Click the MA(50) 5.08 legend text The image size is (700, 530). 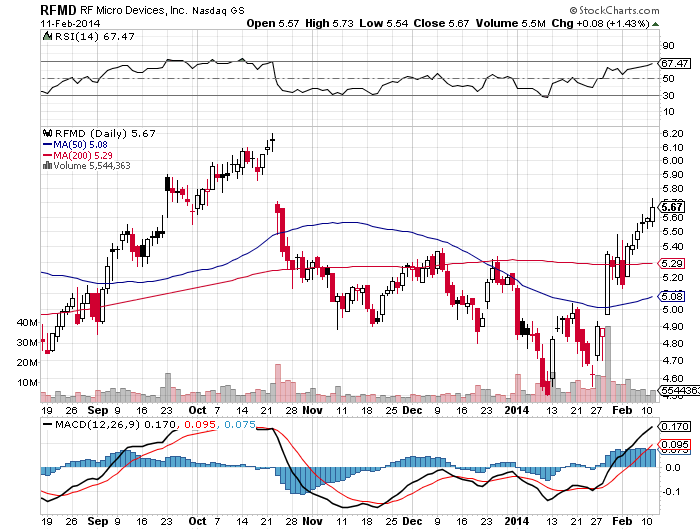coord(80,144)
